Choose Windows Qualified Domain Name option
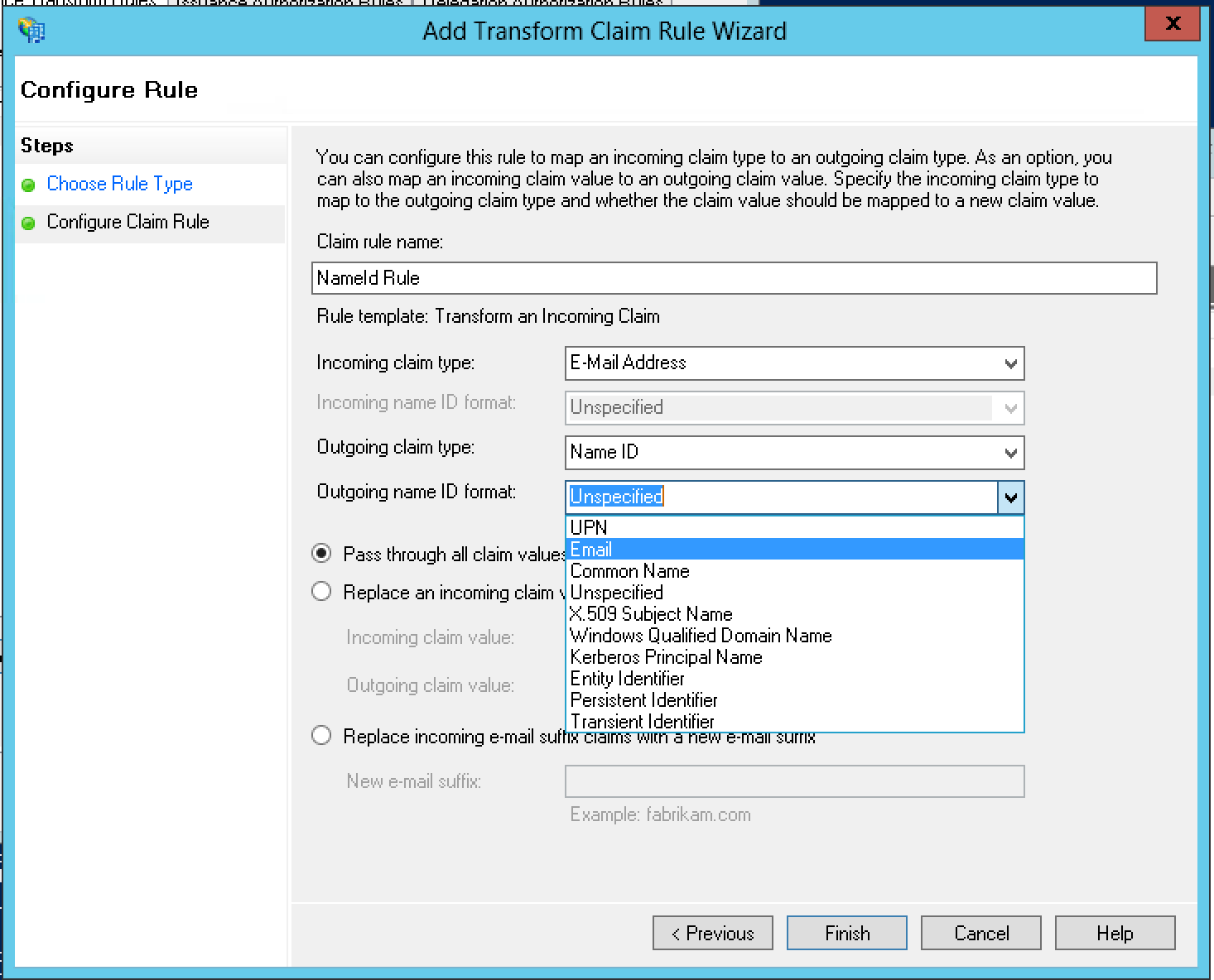 (701, 636)
